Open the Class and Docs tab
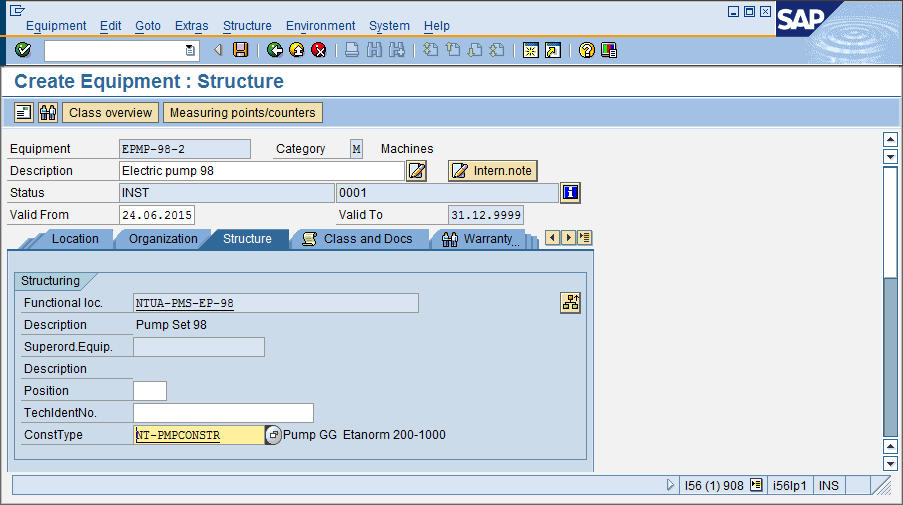Viewport: 903px width, 505px height. [360, 238]
